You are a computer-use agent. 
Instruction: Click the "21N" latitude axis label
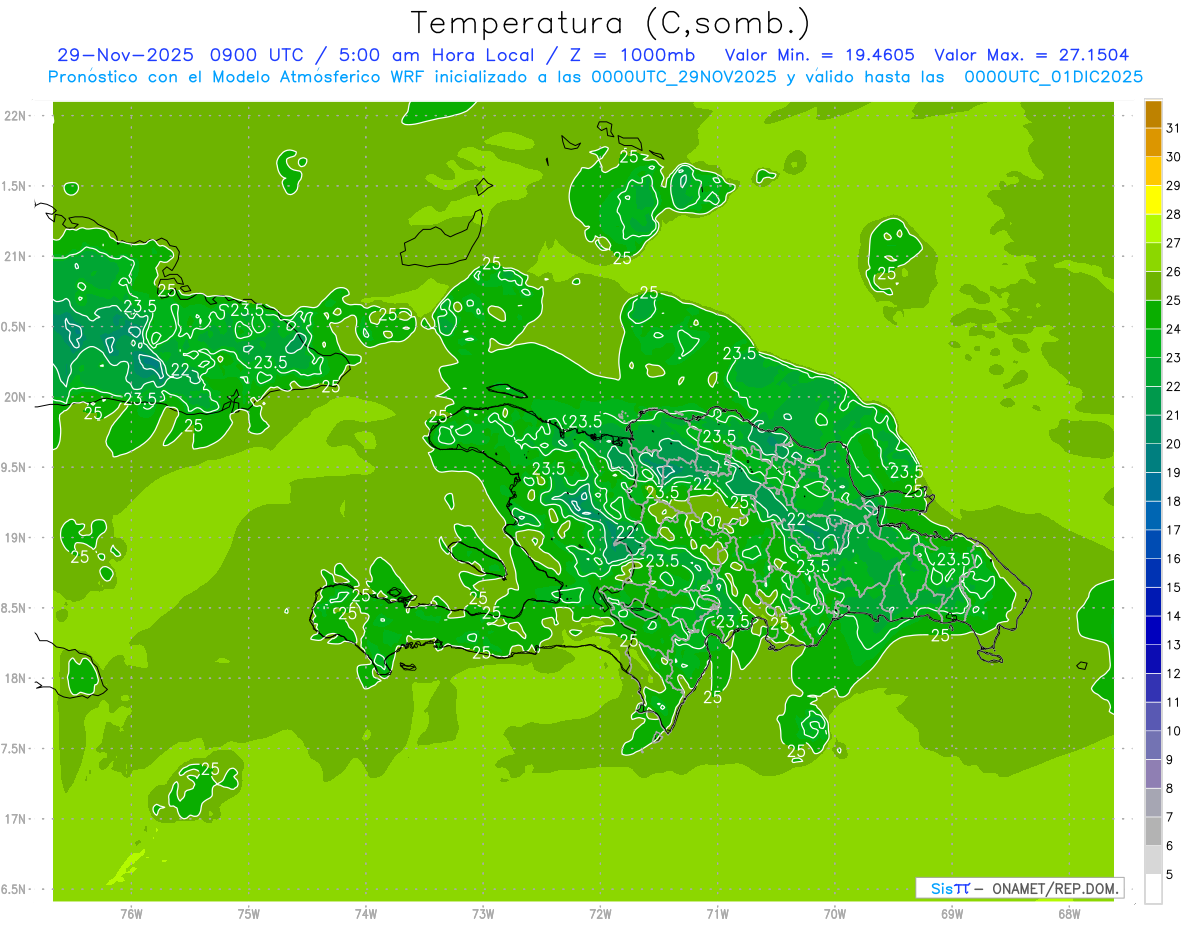tap(15, 256)
